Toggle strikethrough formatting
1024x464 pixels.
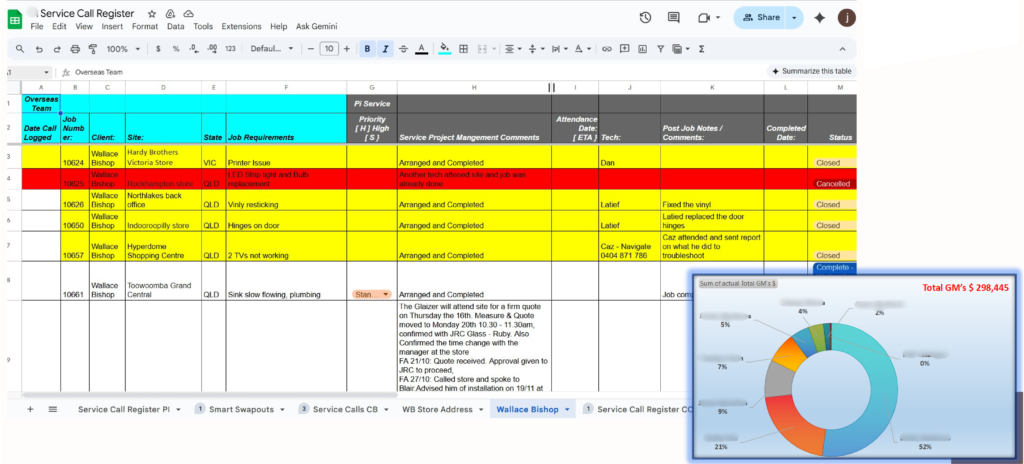(x=403, y=48)
